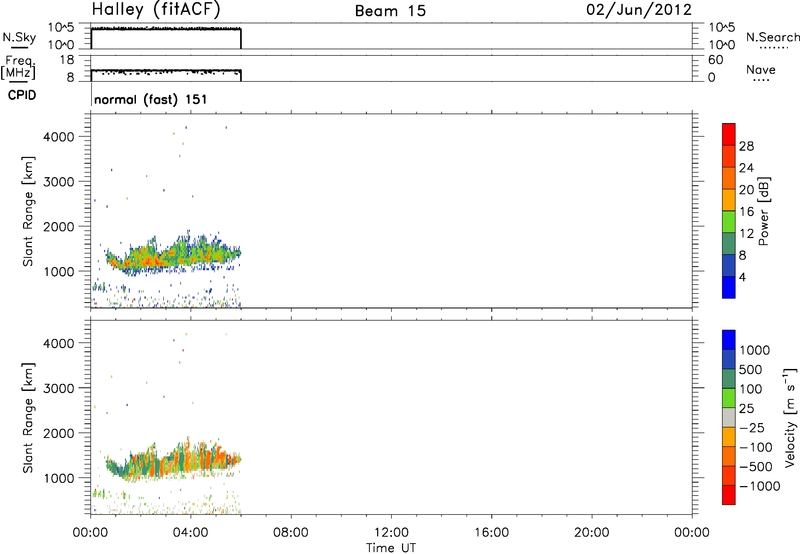Click the '04:00' time axis label

click(191, 533)
